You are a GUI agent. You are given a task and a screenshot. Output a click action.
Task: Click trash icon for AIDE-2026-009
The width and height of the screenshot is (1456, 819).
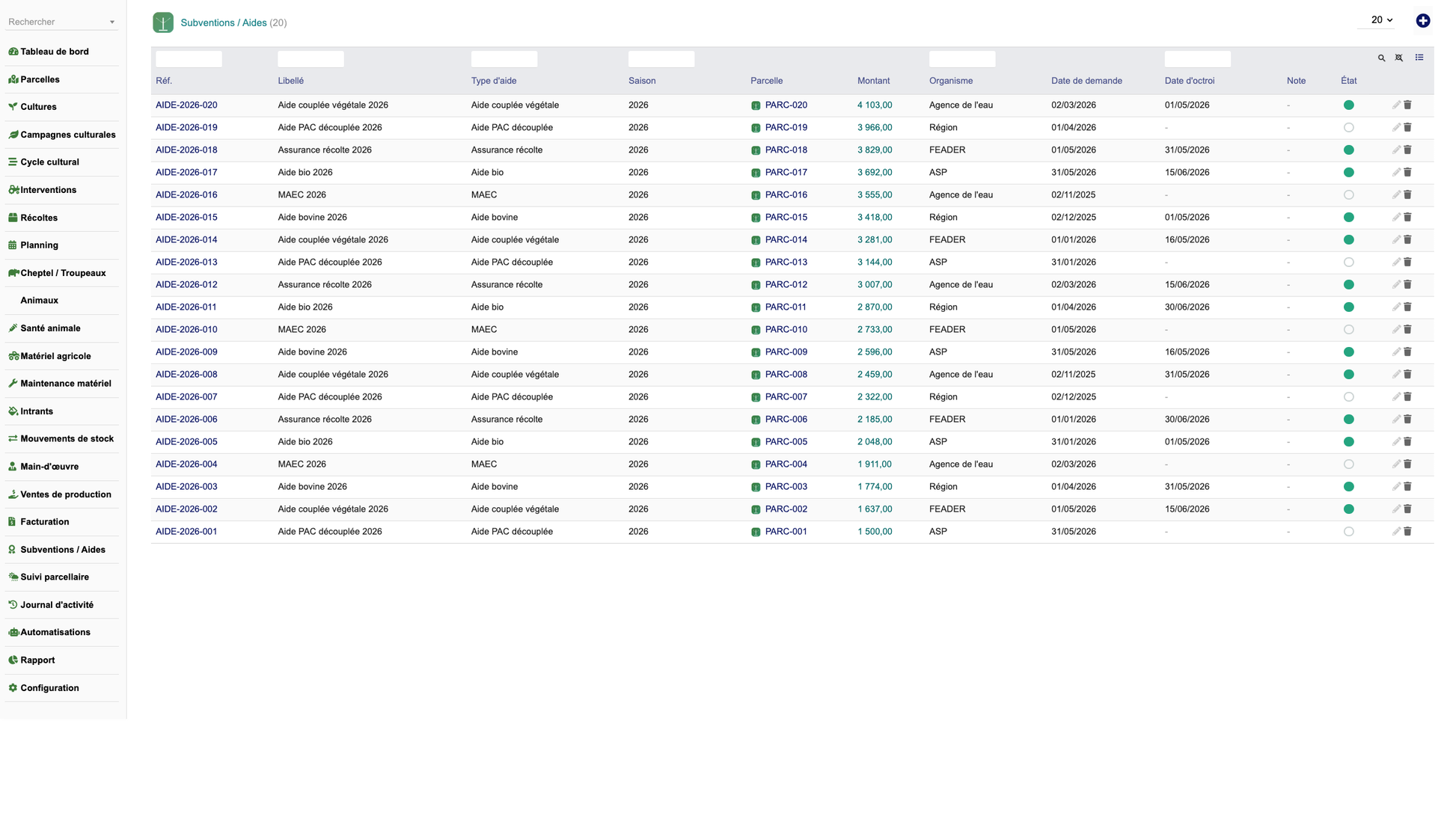pyautogui.click(x=1407, y=352)
